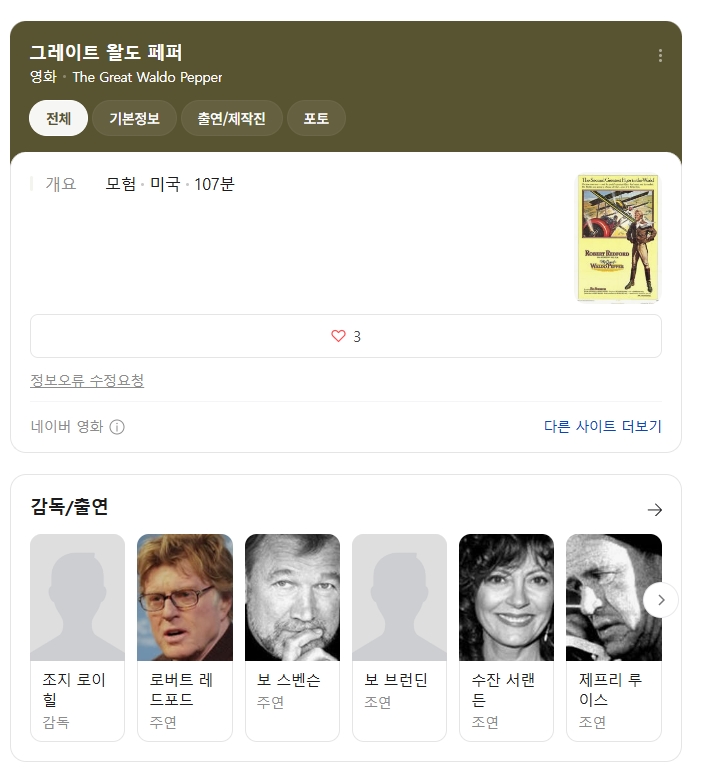Open 제프리 루이스 cast card
This screenshot has width=704, height=783.
tap(614, 637)
